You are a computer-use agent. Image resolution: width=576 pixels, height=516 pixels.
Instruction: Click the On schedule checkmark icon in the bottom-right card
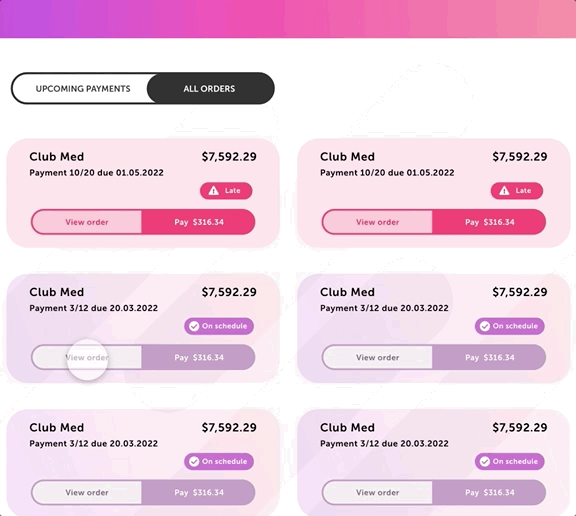485,461
